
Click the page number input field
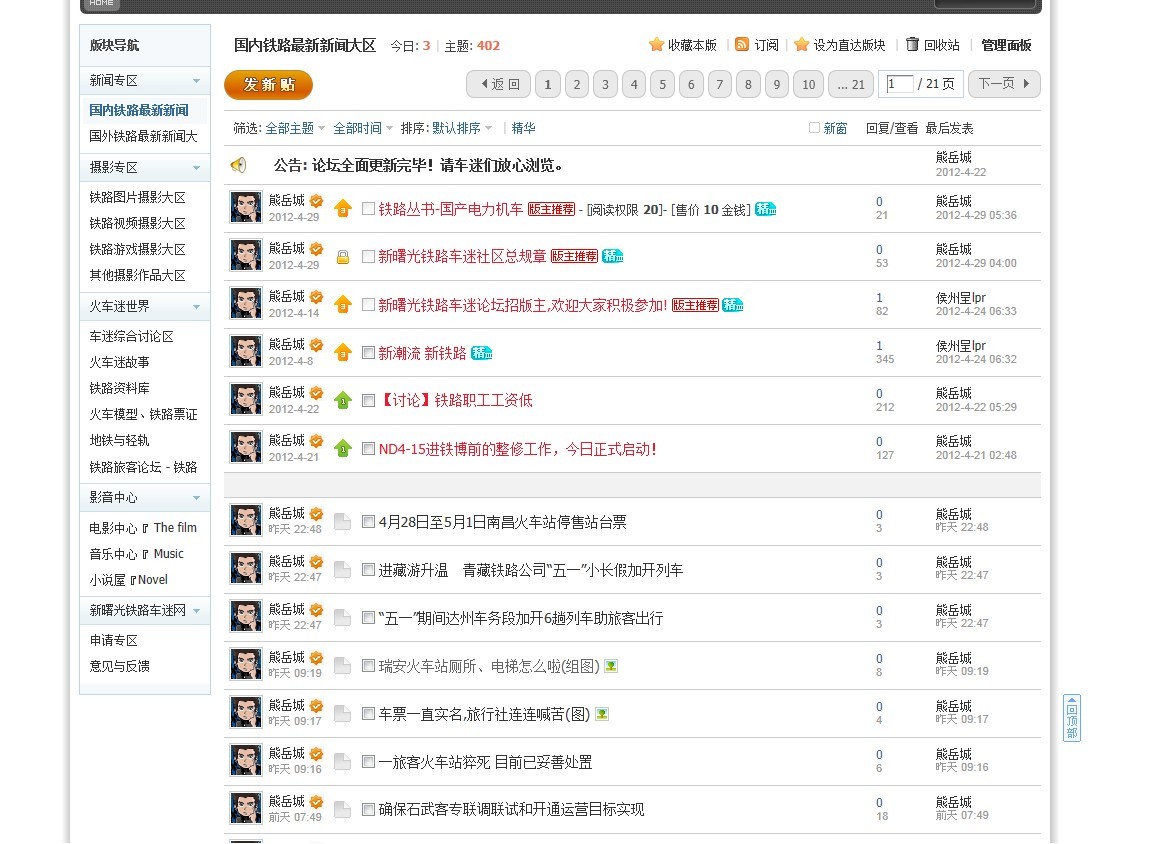point(899,84)
